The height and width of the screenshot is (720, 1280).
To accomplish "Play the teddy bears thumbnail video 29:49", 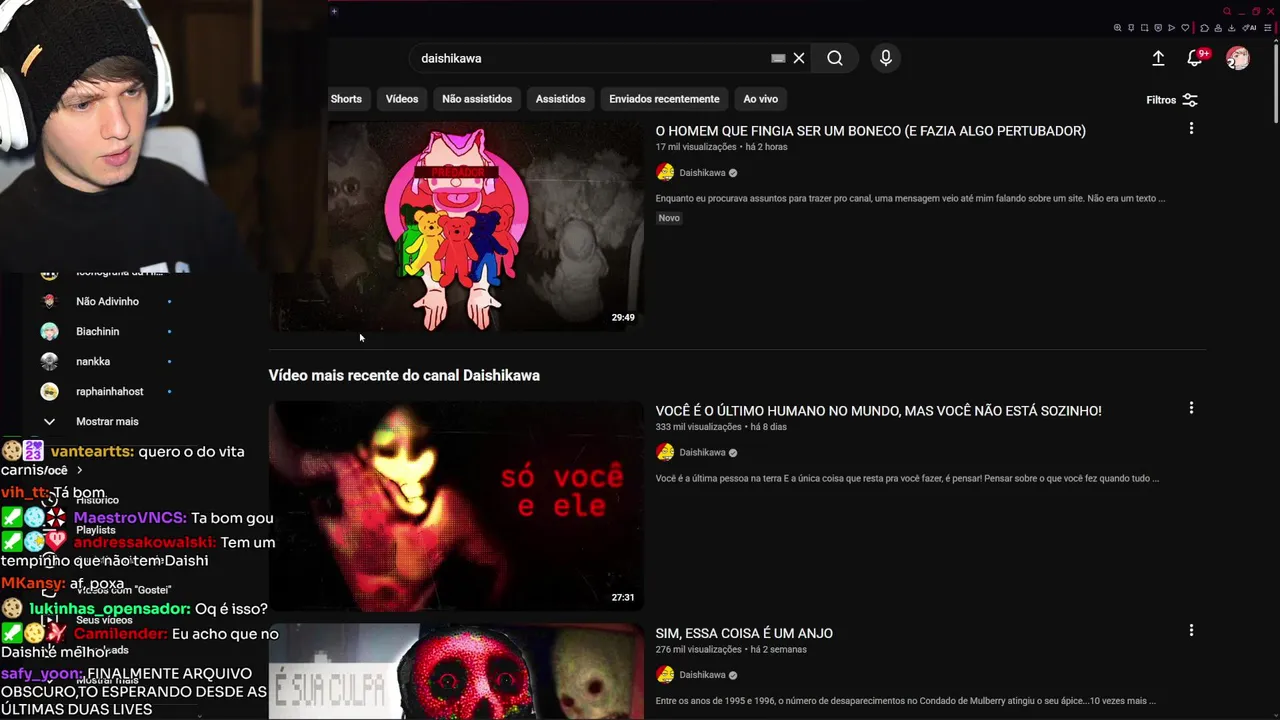I will [456, 226].
